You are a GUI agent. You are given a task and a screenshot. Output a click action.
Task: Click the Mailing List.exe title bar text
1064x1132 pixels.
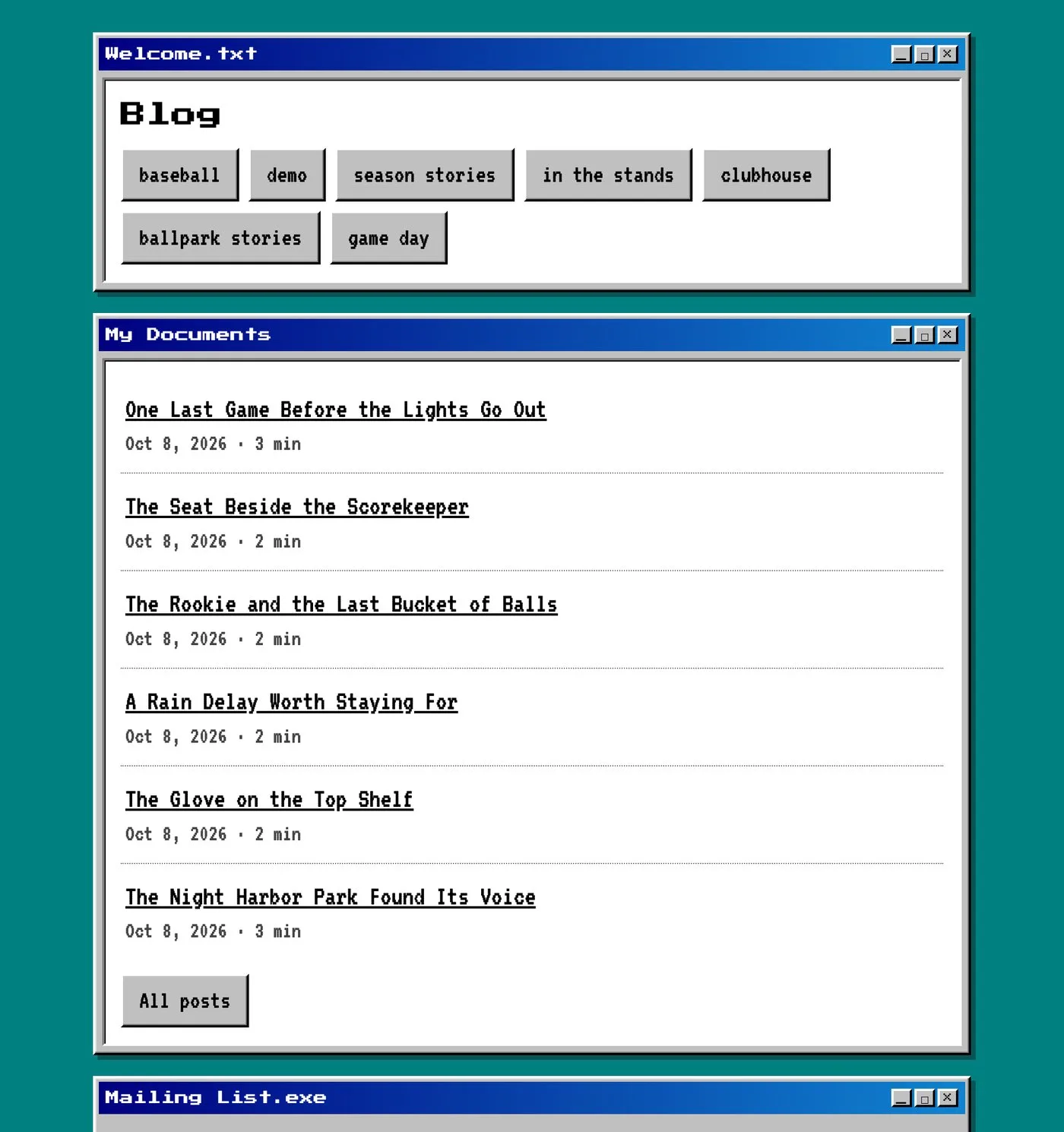[216, 1098]
